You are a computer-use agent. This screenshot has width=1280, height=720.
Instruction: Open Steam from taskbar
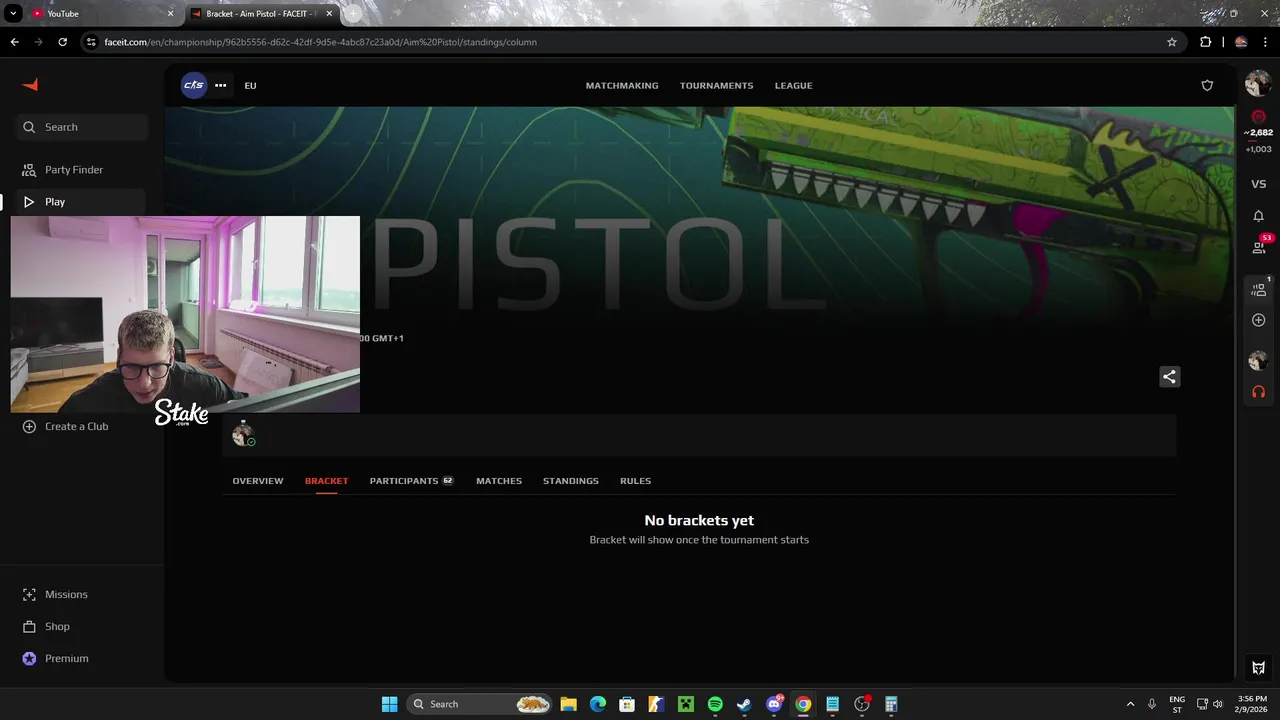pos(744,704)
